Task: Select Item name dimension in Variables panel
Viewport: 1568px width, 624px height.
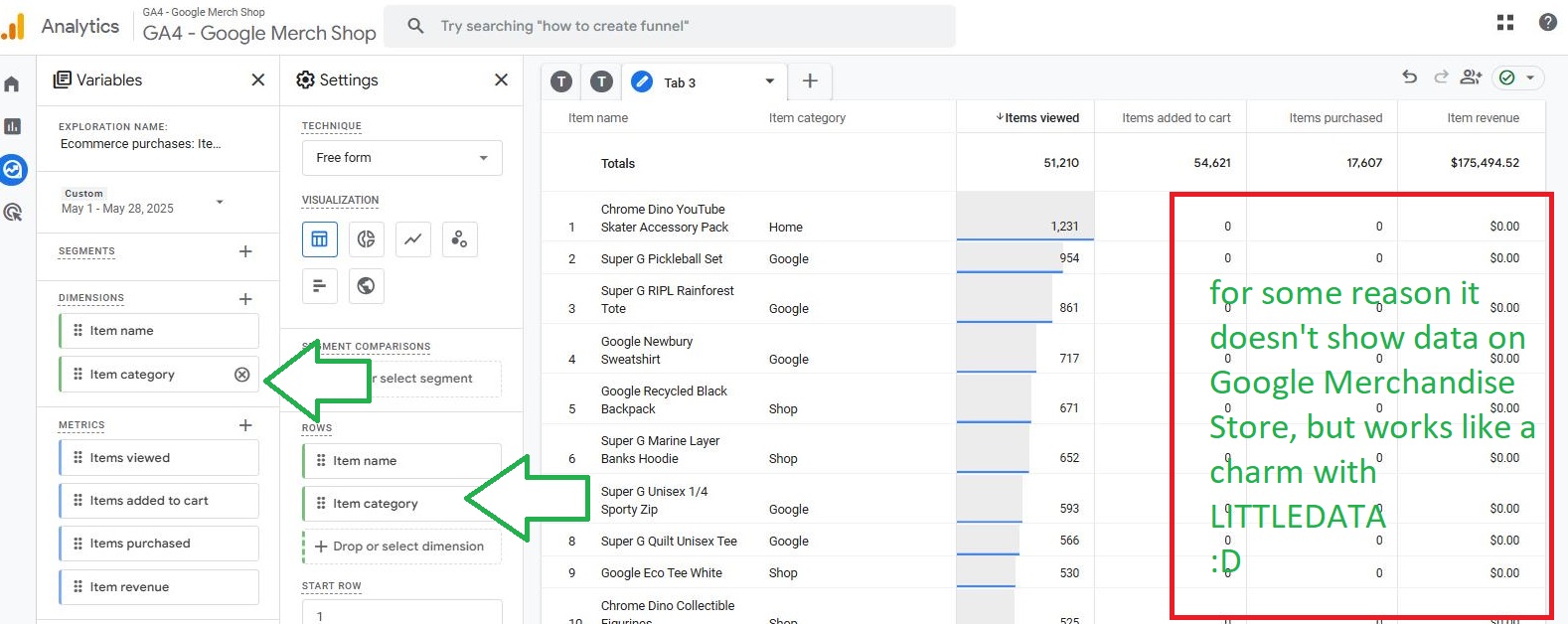Action: click(x=159, y=331)
